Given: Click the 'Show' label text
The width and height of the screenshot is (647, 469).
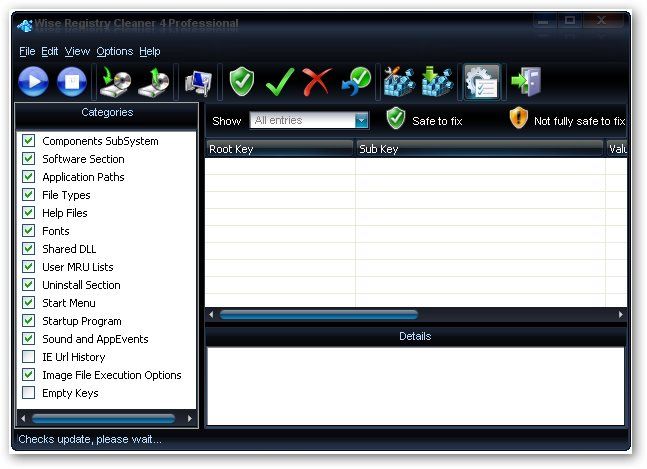Looking at the screenshot, I should (x=227, y=121).
